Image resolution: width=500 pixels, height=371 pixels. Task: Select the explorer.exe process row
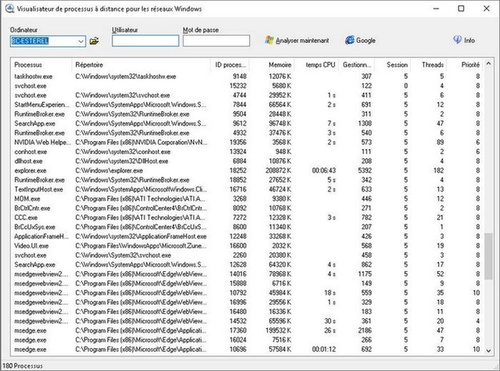(x=248, y=171)
